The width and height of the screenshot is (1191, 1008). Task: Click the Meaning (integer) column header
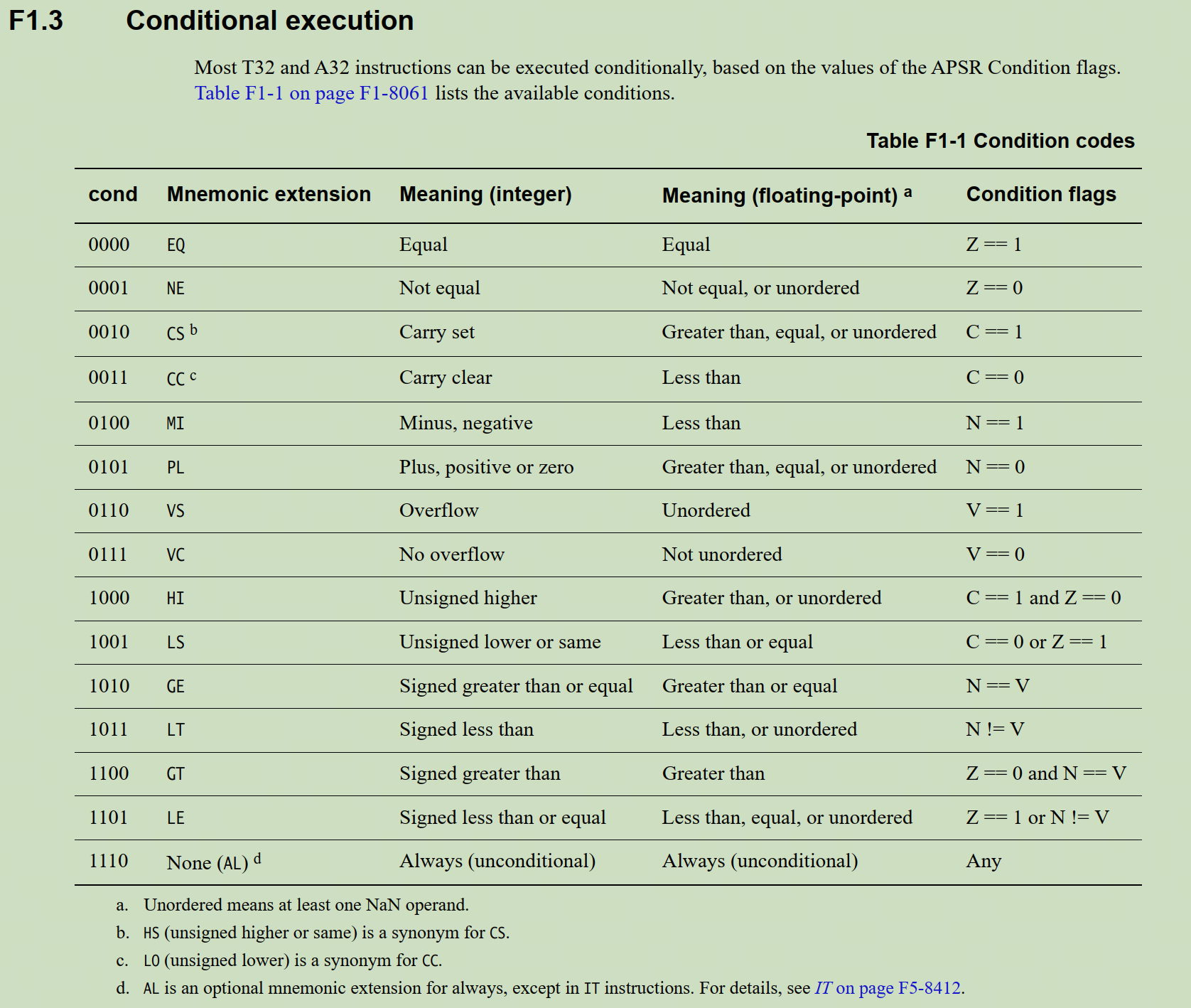(485, 195)
